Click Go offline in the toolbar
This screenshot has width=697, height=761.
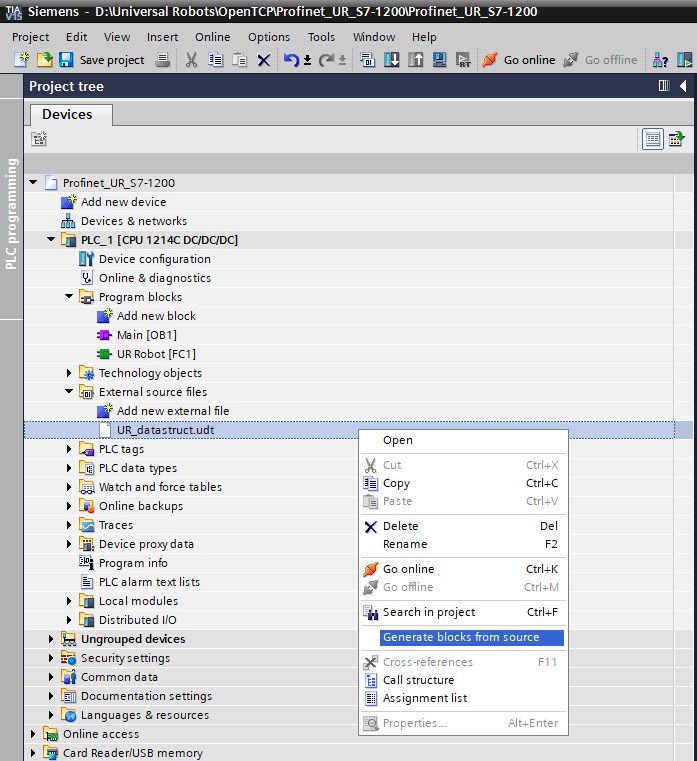coord(600,60)
